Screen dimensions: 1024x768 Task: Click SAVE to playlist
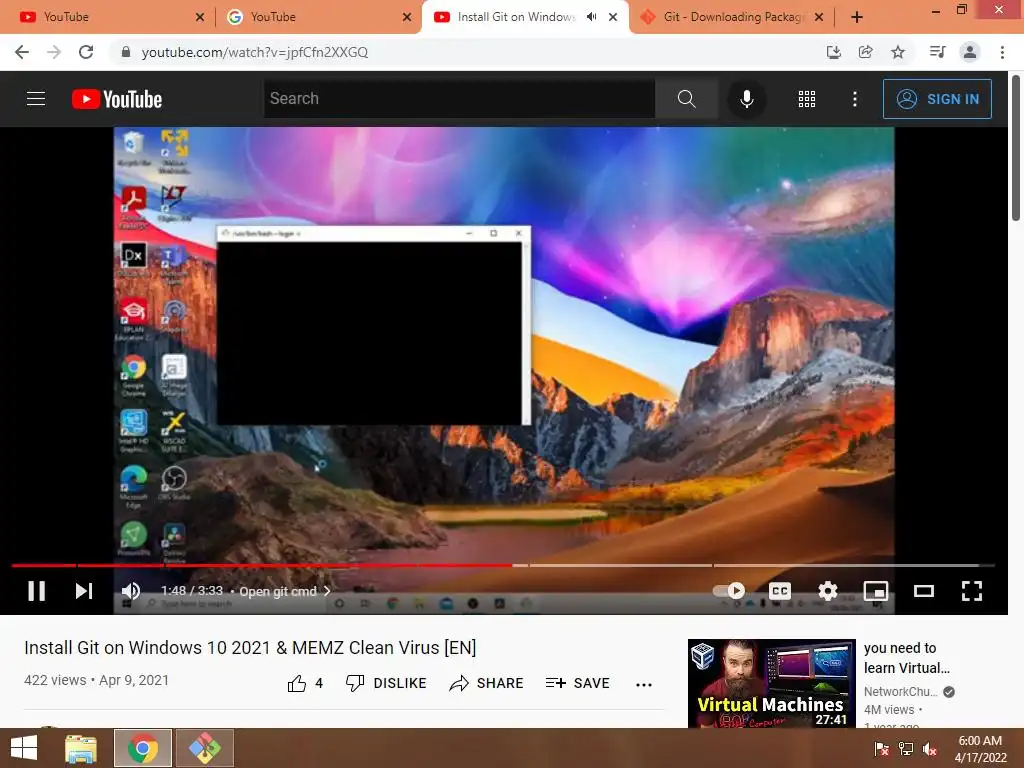click(x=577, y=683)
